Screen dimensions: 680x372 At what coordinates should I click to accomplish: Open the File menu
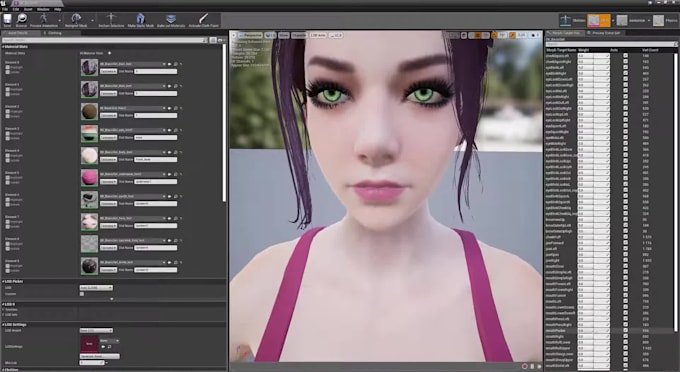5,9
